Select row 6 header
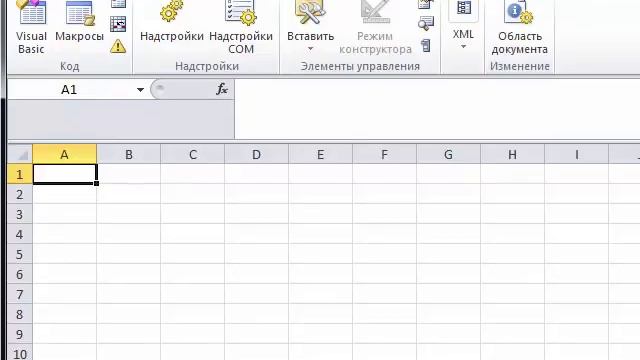Viewport: 640px width, 360px height. tap(20, 274)
